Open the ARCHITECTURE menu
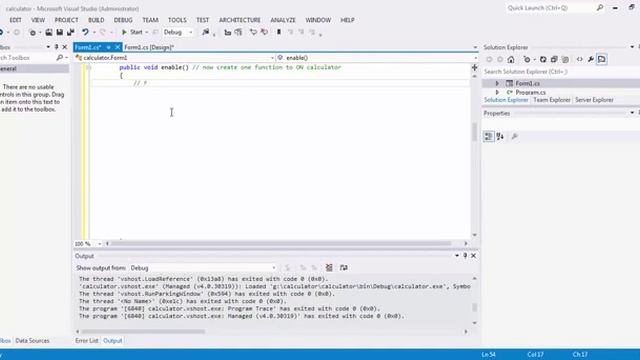Image resolution: width=640 pixels, height=360 pixels. (240, 20)
